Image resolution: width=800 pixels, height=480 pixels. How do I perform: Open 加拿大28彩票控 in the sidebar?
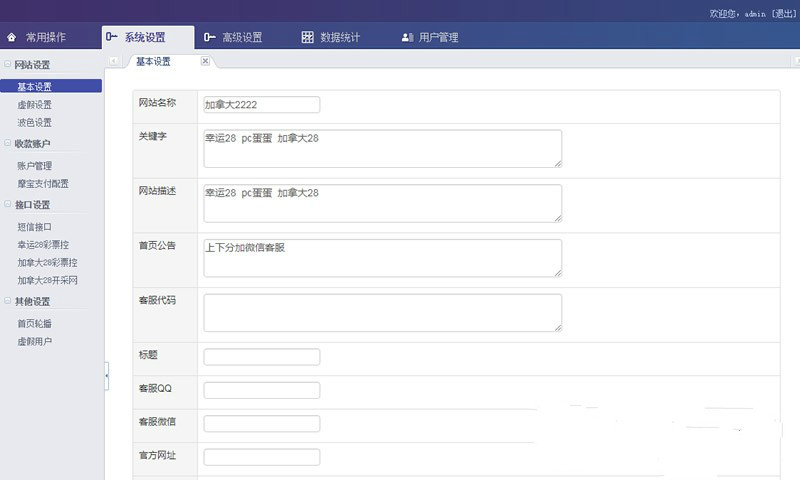coord(47,263)
